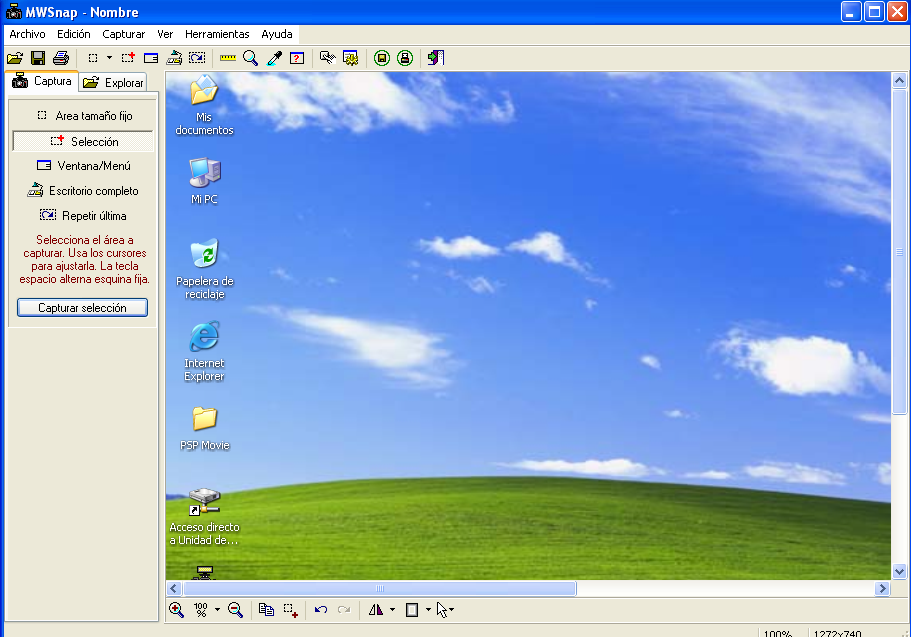Screen dimensions: 911x637
Task: Click the greyed-out redo arrow
Action: click(344, 610)
